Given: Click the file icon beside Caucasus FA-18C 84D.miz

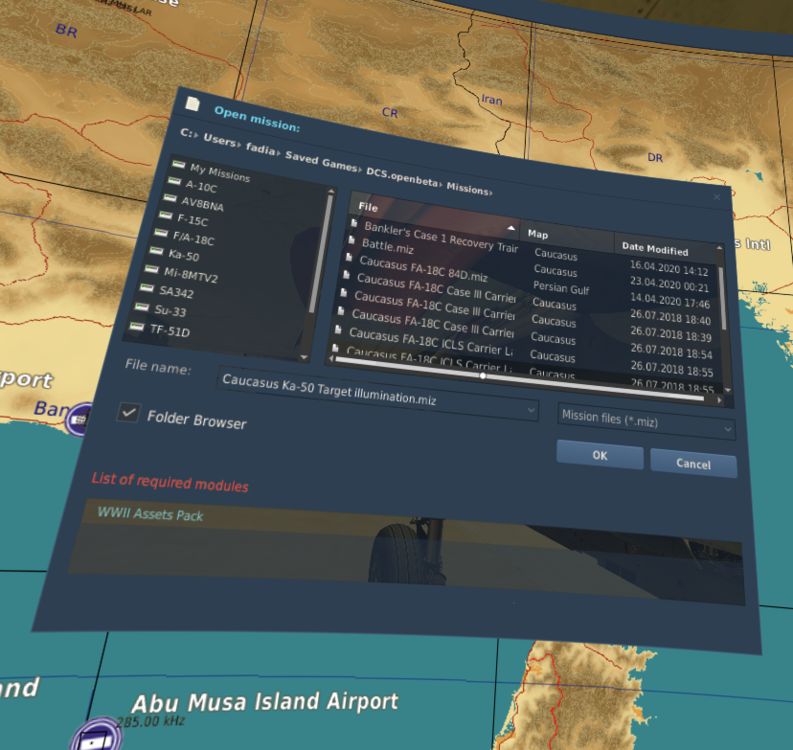Looking at the screenshot, I should coord(349,257).
